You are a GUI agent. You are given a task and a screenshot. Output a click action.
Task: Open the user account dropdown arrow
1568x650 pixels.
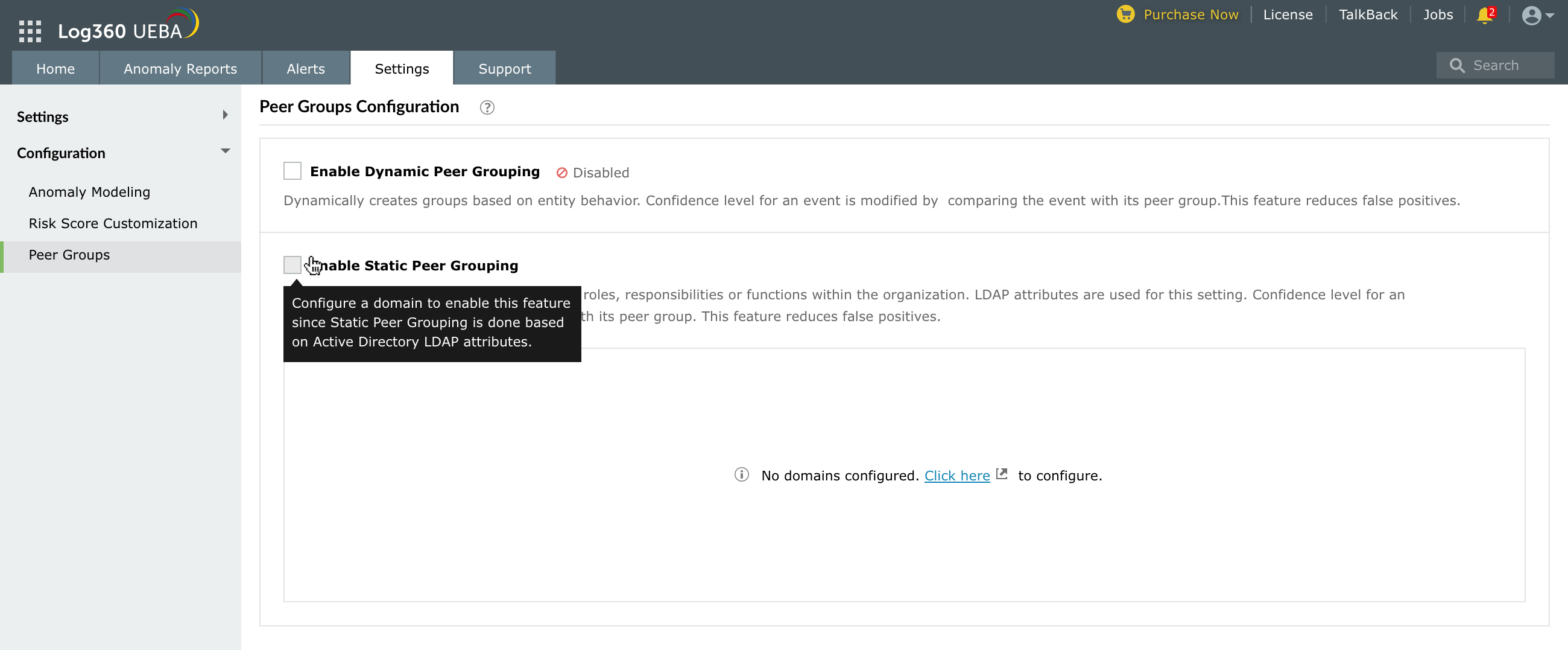coord(1550,16)
